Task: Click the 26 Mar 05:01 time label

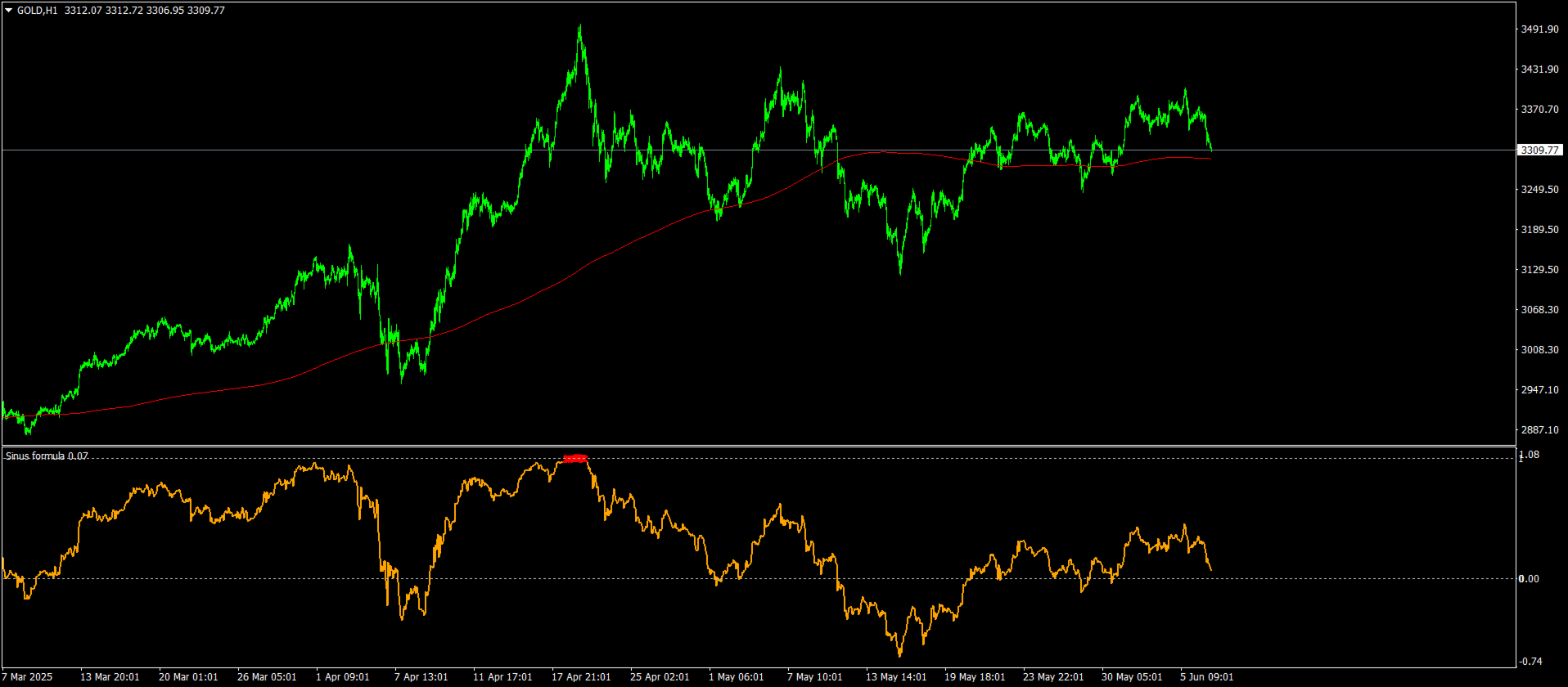Action: [267, 677]
